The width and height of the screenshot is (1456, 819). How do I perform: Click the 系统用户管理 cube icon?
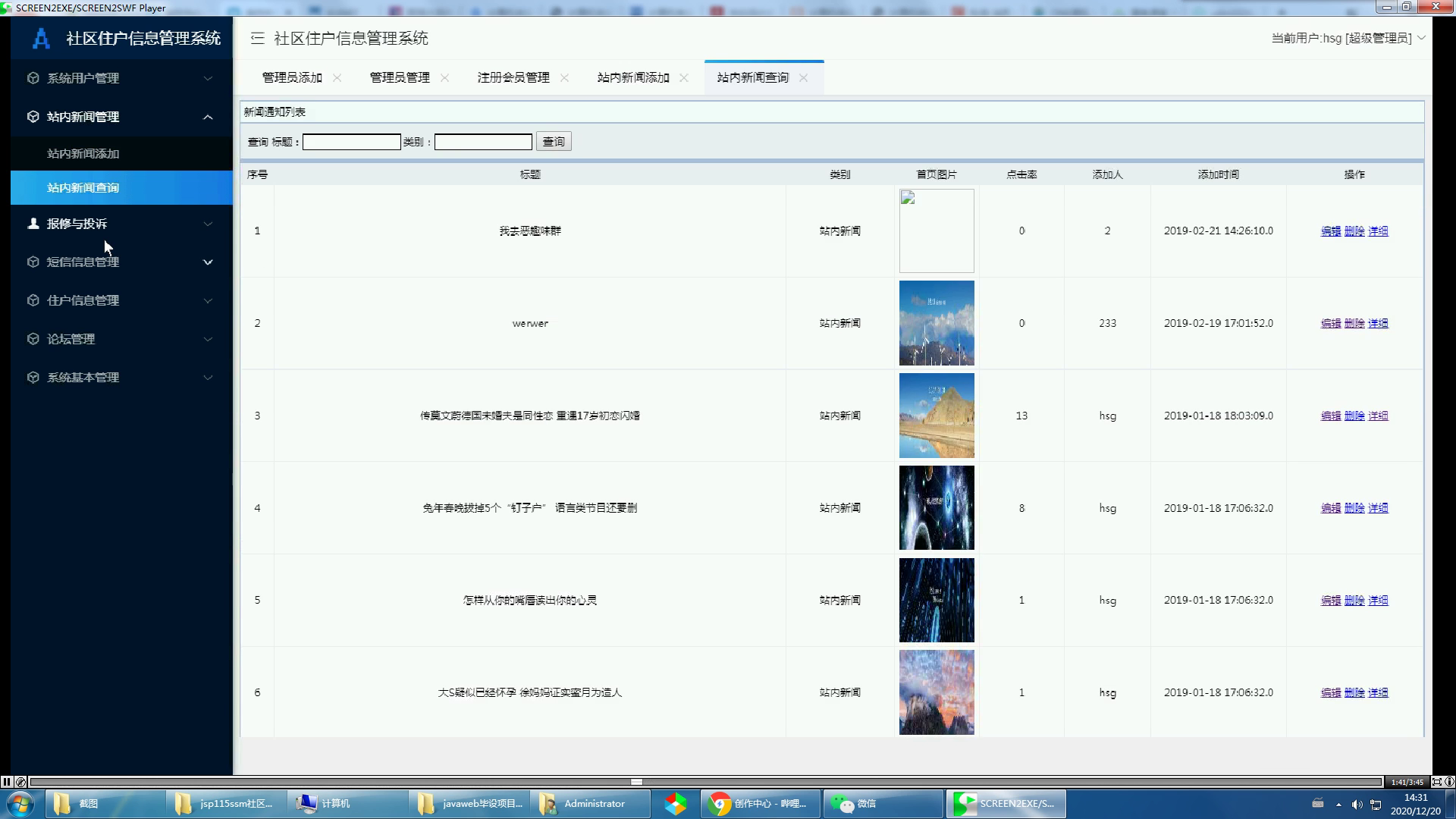33,78
